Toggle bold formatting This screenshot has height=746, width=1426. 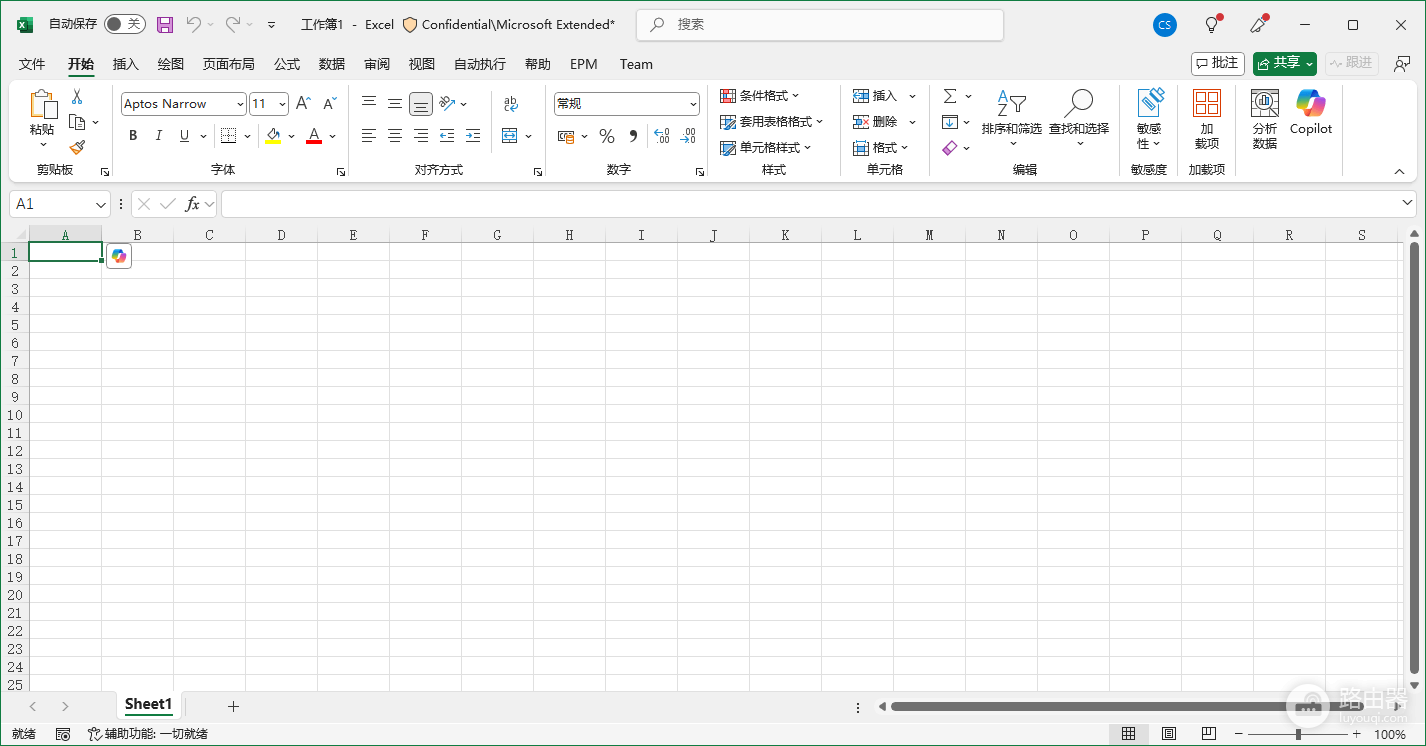tap(133, 136)
